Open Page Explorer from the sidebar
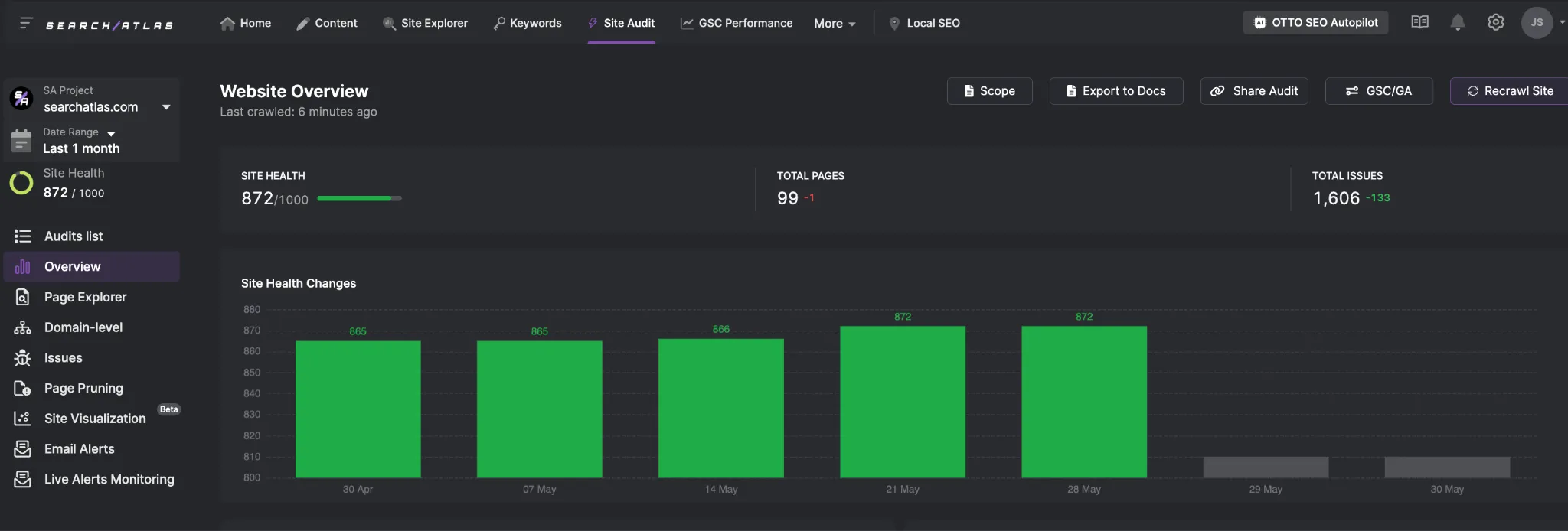Screen dimensions: 1568x531 (x=85, y=297)
